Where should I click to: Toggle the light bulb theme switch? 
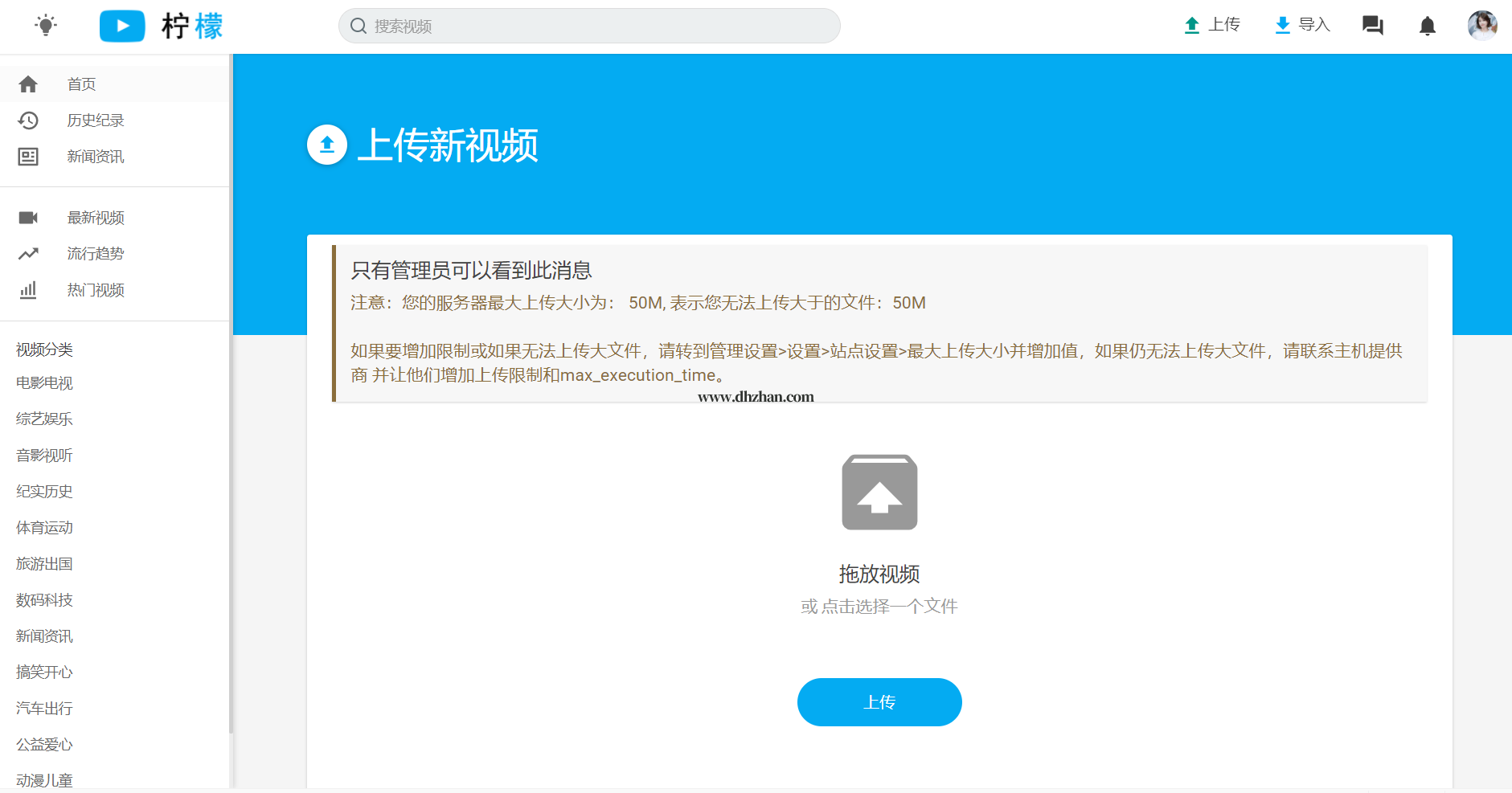tap(46, 26)
